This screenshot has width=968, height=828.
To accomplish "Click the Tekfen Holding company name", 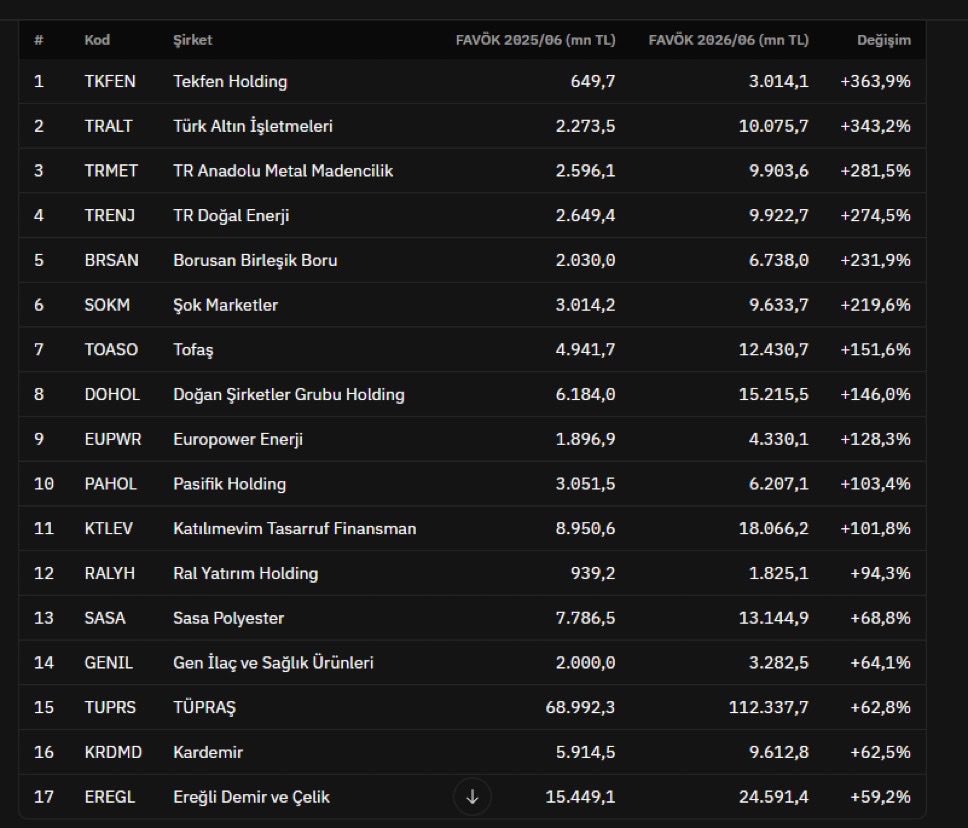I will point(230,82).
